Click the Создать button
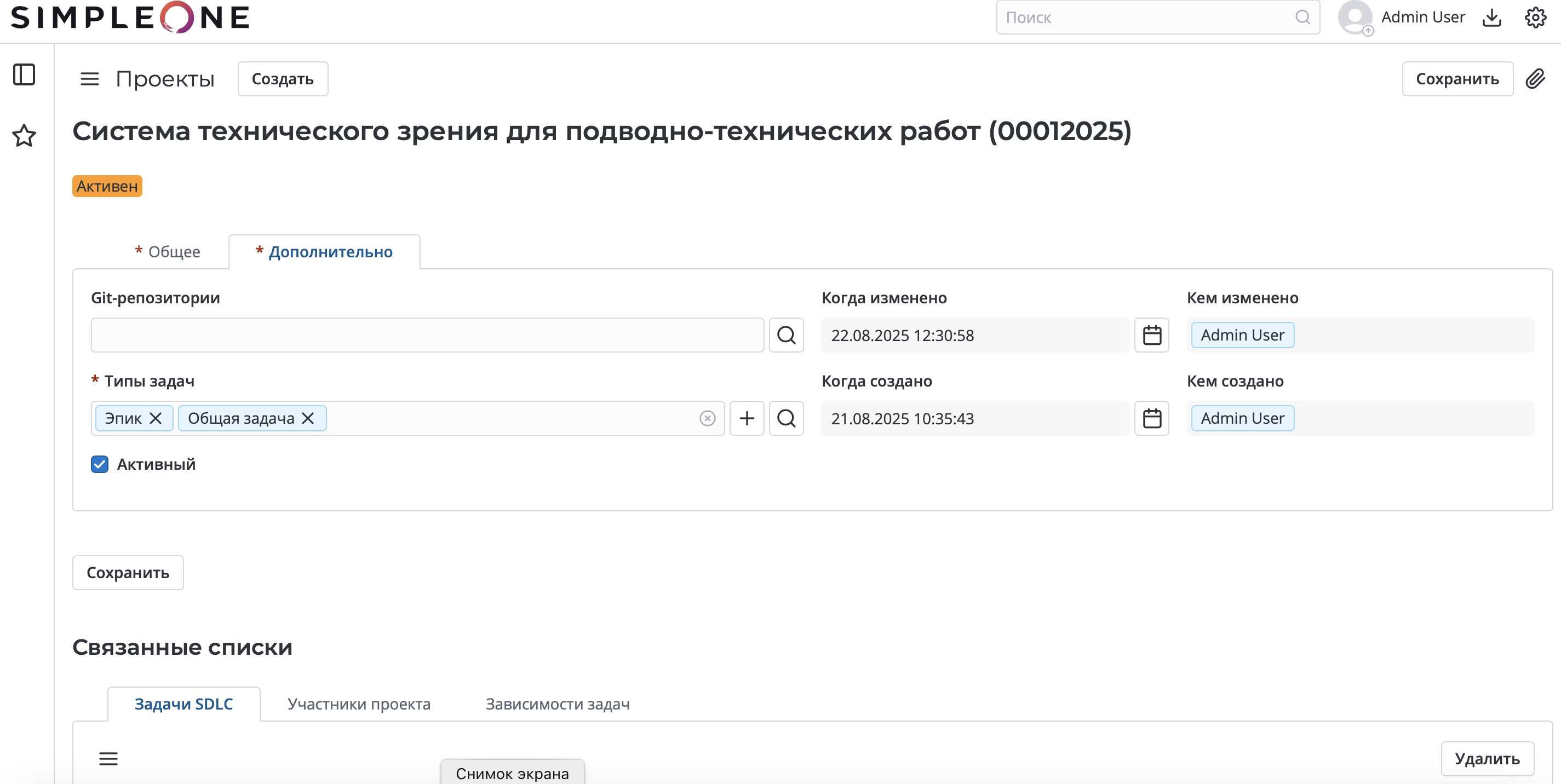This screenshot has height=784, width=1561. [x=283, y=79]
